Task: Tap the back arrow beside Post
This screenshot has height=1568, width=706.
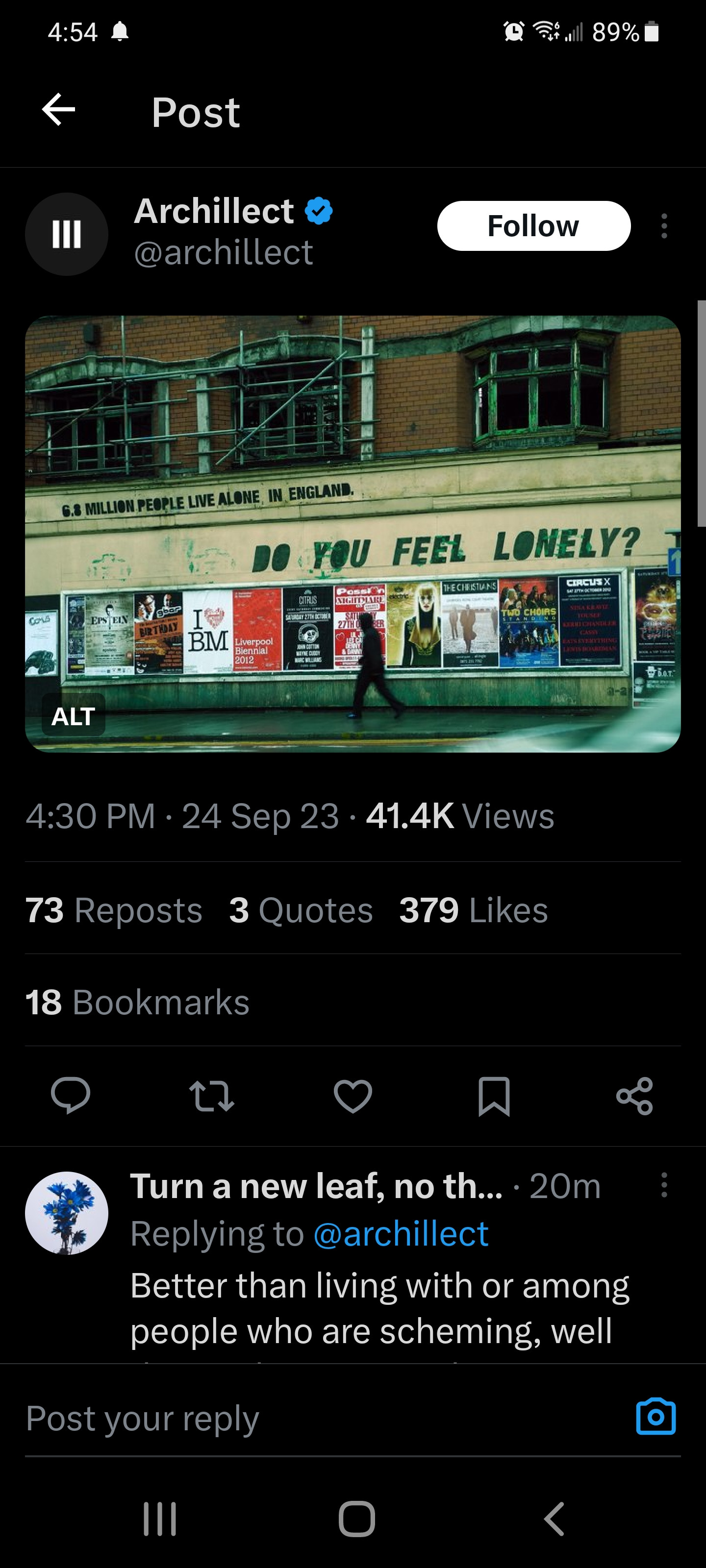Action: [58, 110]
